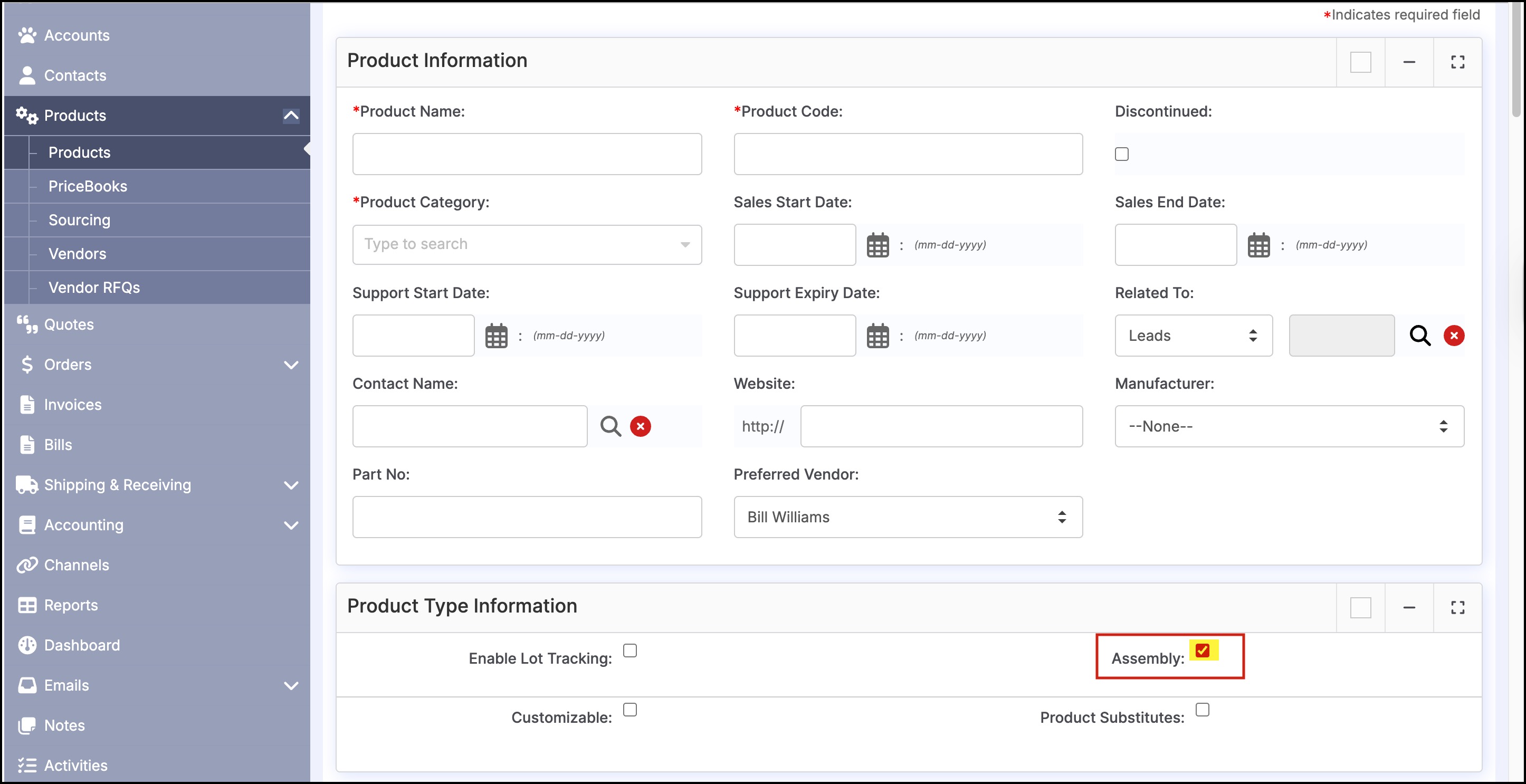
Task: Open Accounts paw icon in sidebar
Action: [x=27, y=35]
